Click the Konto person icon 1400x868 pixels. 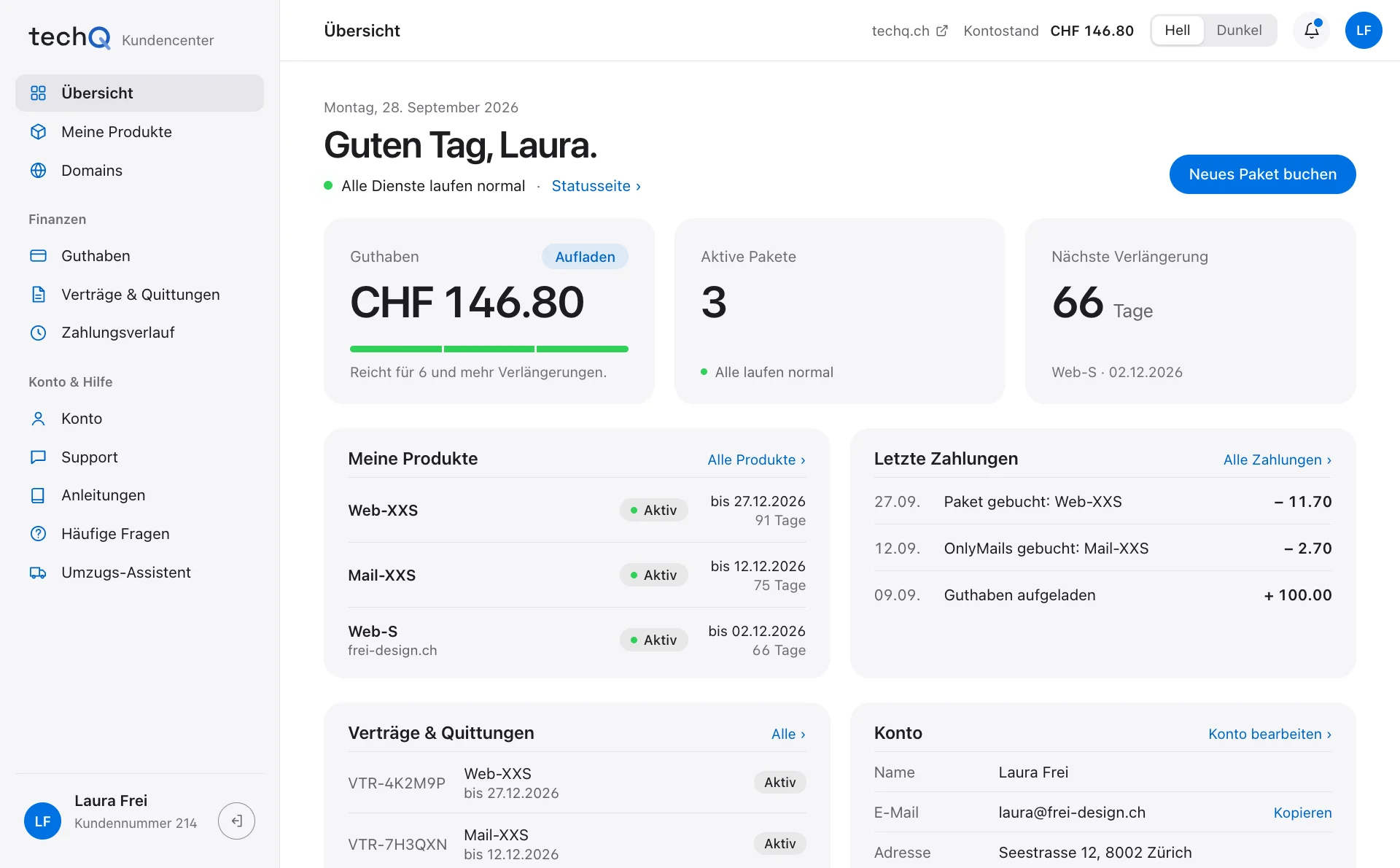[x=38, y=418]
